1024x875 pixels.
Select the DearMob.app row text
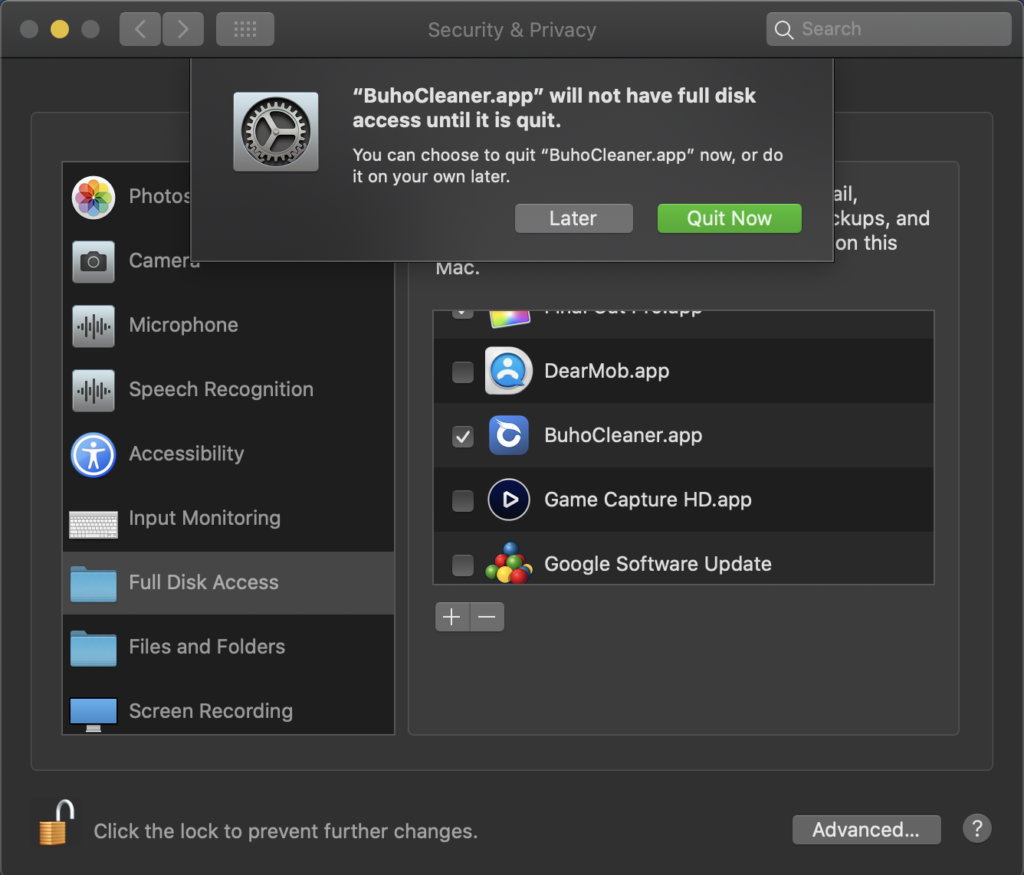(x=607, y=371)
